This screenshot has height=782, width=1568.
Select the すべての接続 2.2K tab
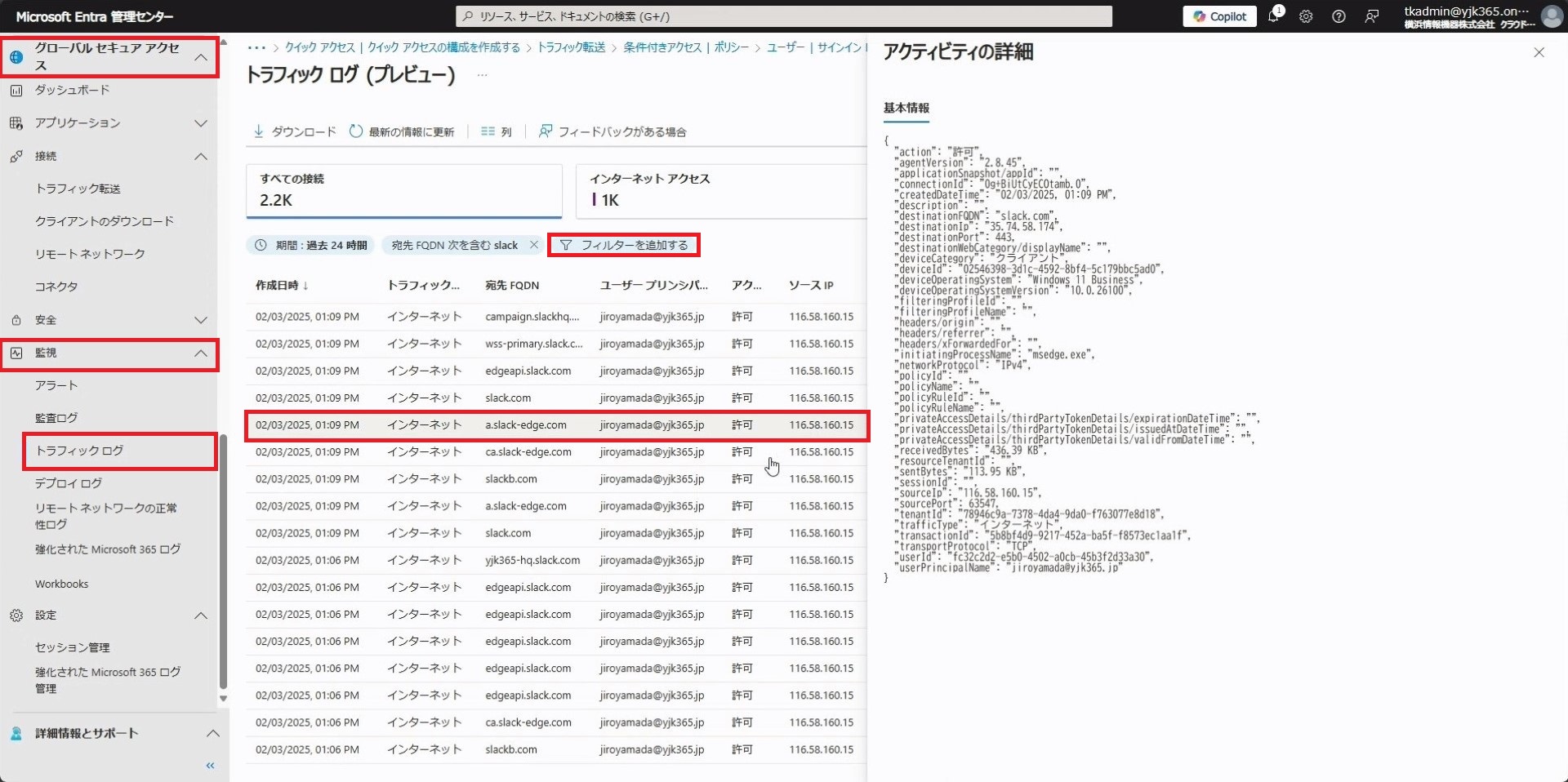404,191
